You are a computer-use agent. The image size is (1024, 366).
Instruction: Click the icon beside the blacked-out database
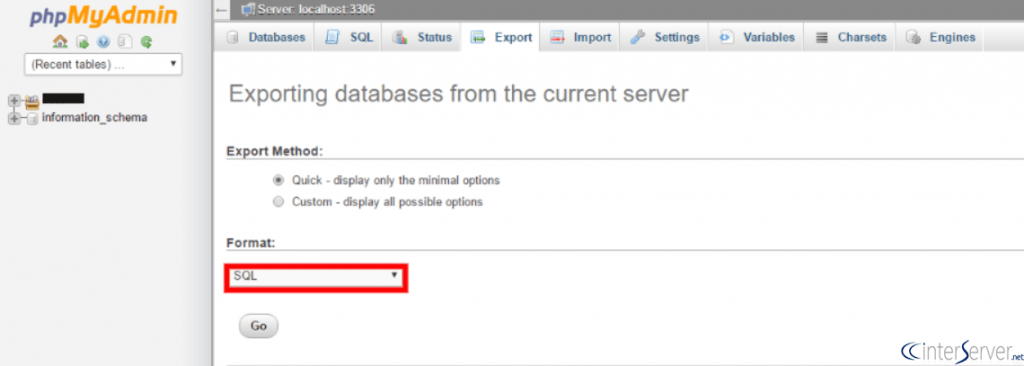pos(32,101)
